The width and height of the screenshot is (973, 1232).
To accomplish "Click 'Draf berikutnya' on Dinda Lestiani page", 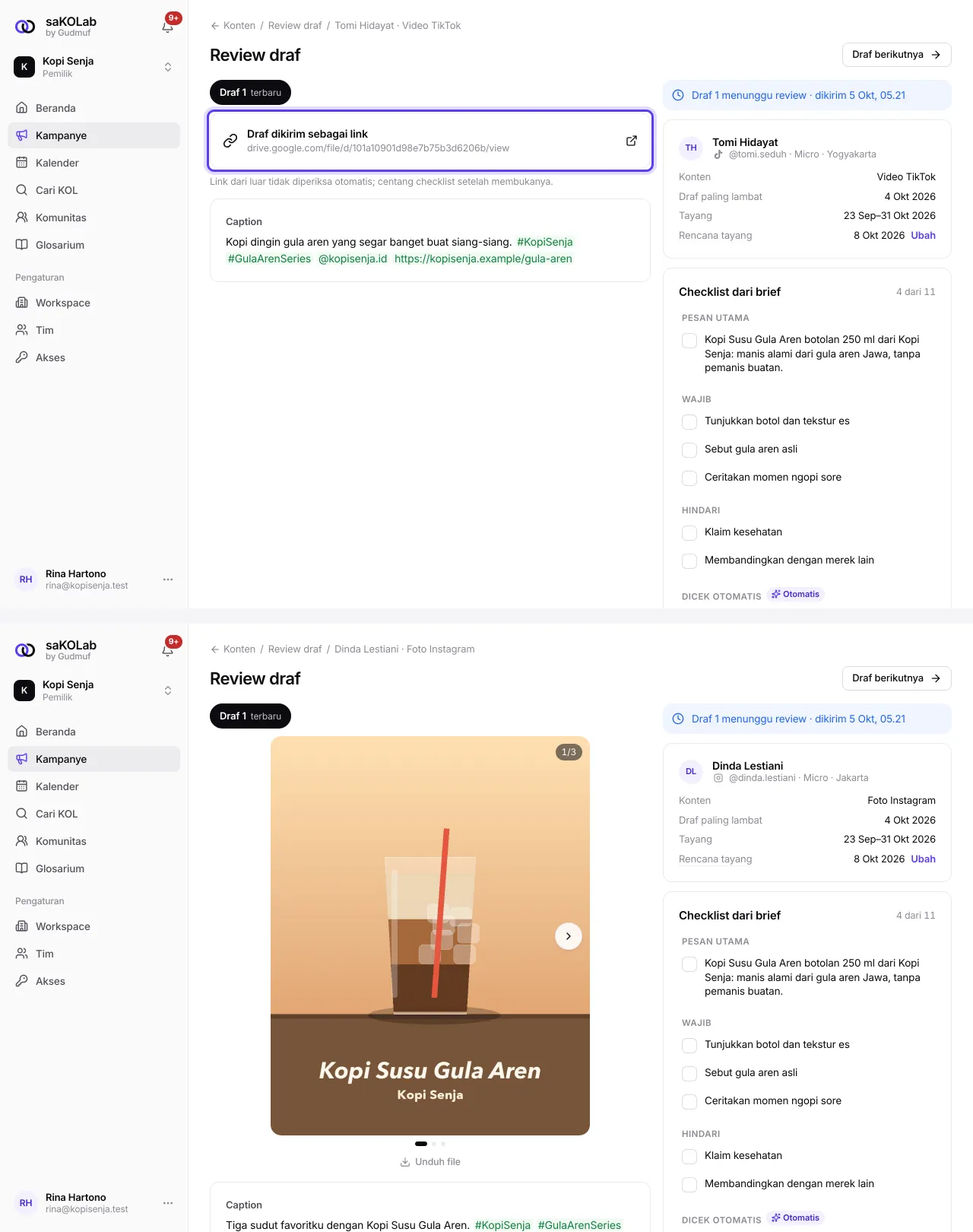I will [x=896, y=678].
